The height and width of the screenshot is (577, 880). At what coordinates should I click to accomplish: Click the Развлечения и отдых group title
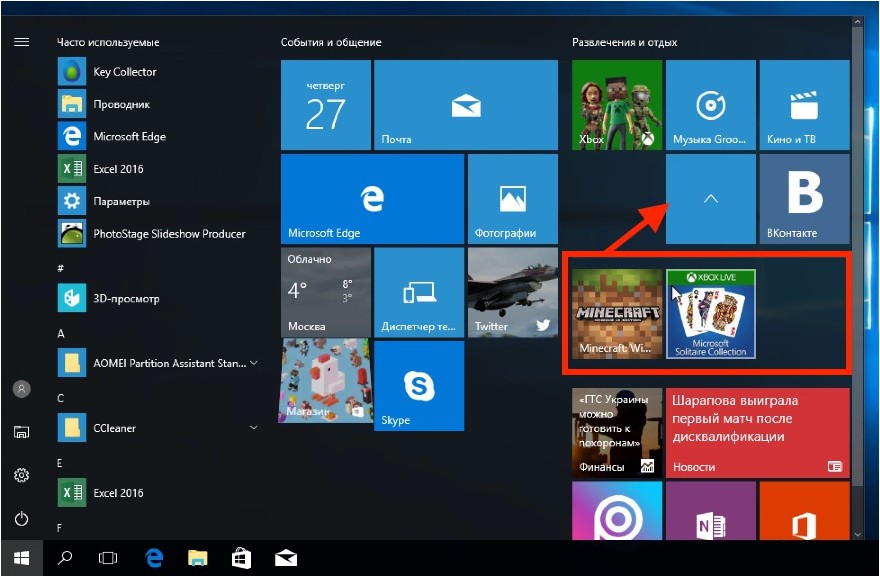[x=625, y=42]
